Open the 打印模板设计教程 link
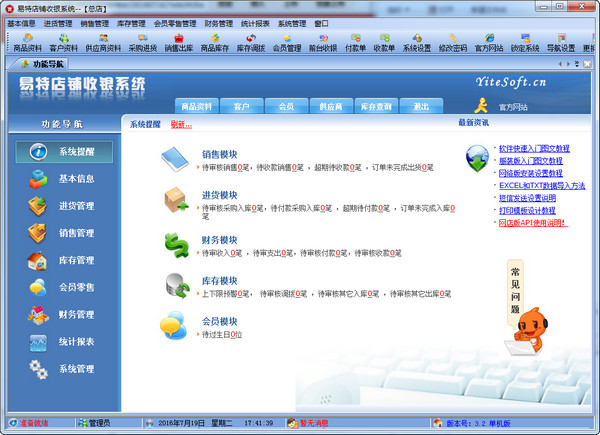 (530, 210)
